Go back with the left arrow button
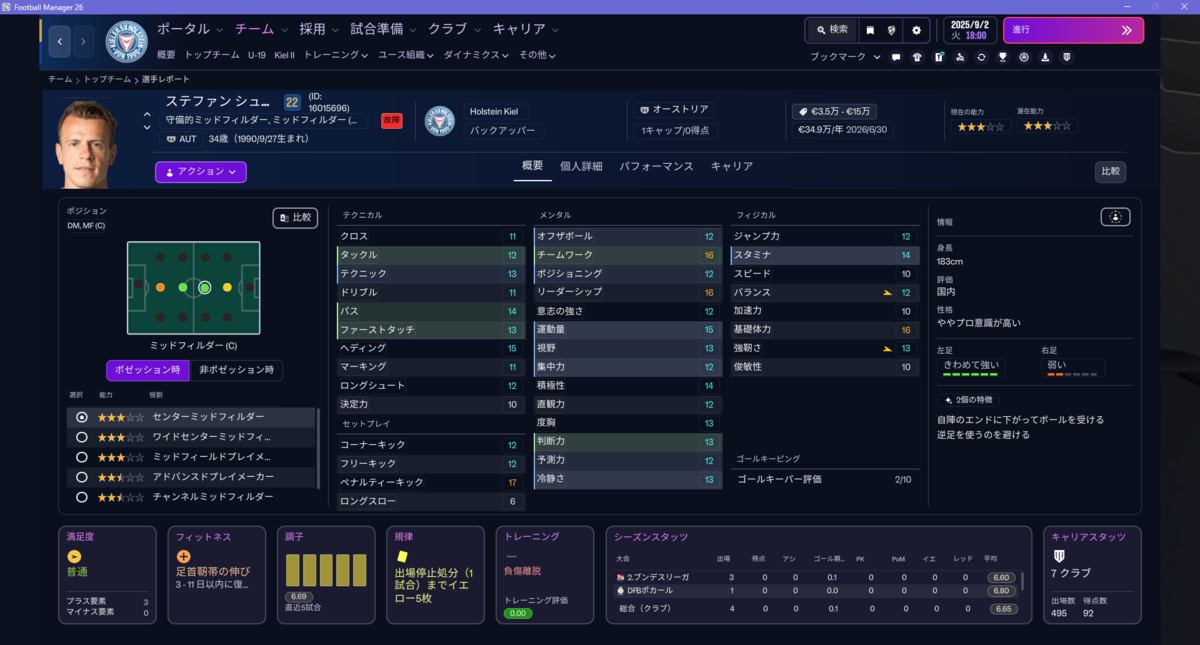The width and height of the screenshot is (1200, 645). [59, 42]
